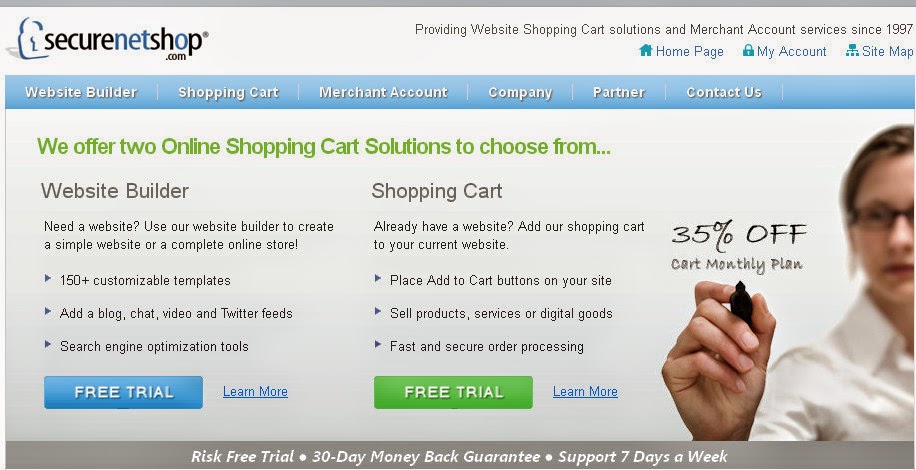Click the padlock icon beside My Account

(748, 50)
